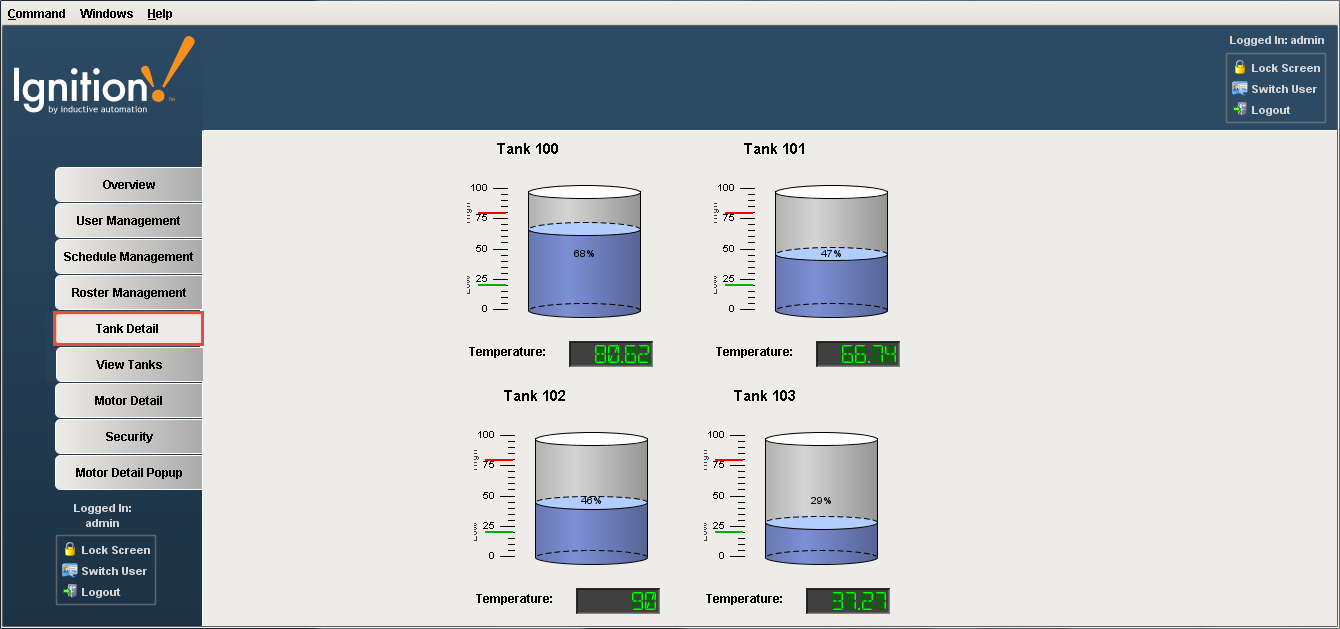Select the View Tanks screen
The width and height of the screenshot is (1340, 629).
[128, 364]
